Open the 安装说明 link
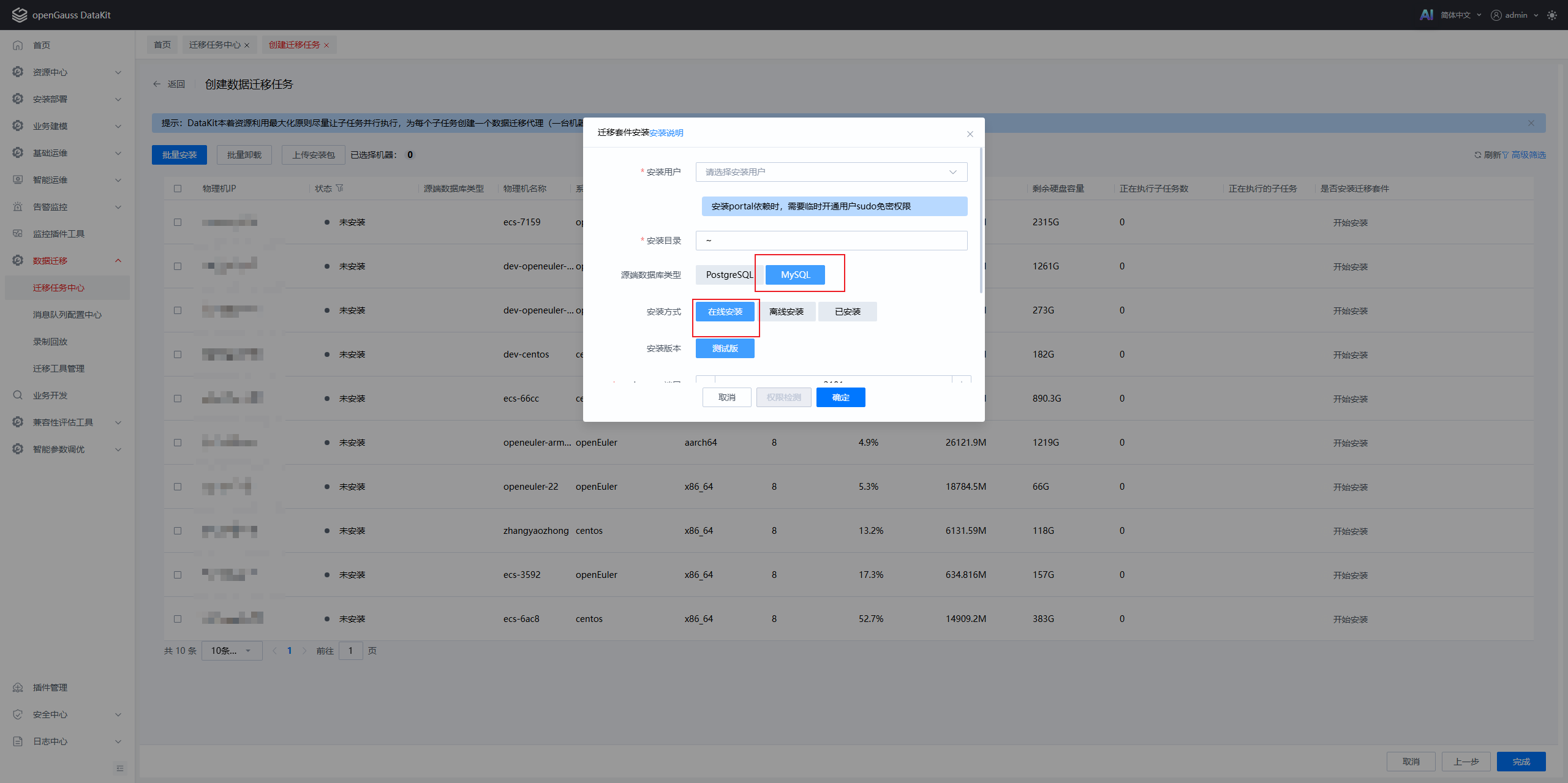The image size is (1568, 783). [666, 133]
